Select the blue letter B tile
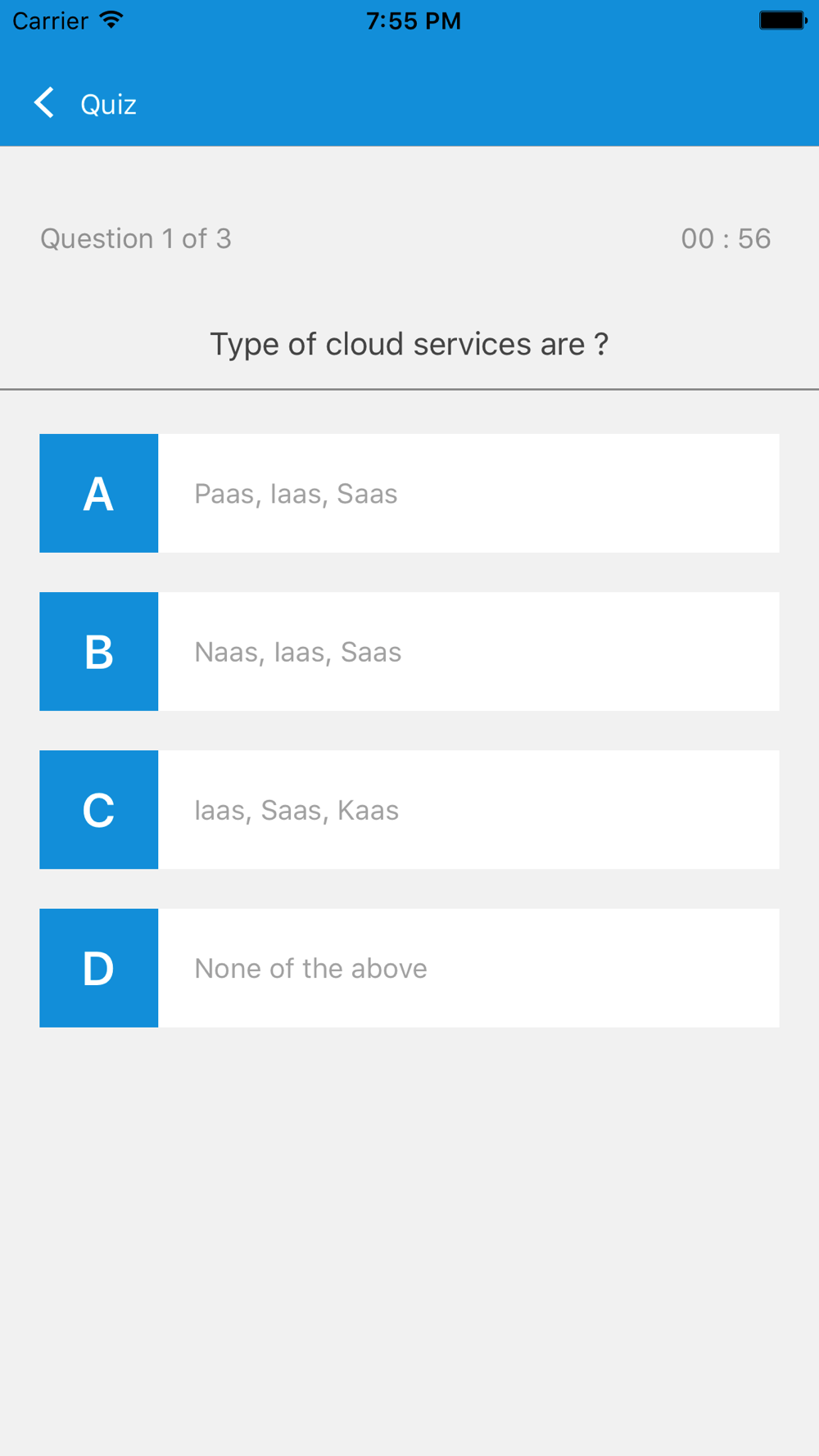The image size is (819, 1456). point(99,651)
